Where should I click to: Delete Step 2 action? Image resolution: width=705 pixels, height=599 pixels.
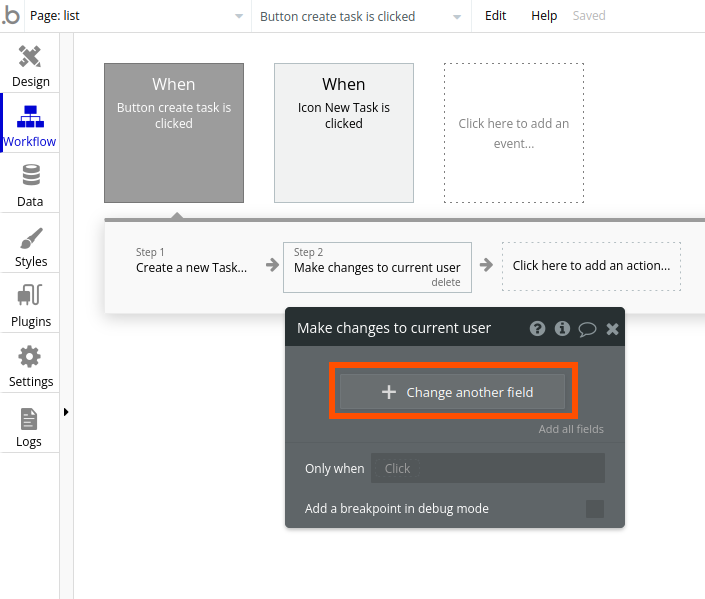pos(446,282)
